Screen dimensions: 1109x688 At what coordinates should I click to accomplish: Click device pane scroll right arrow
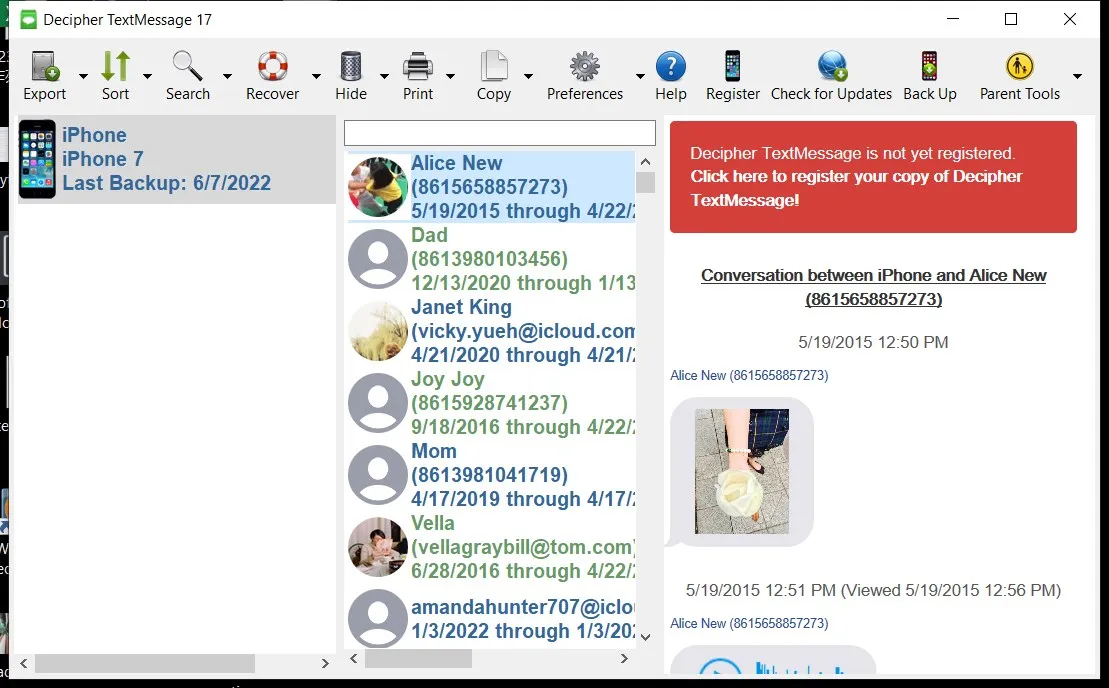click(325, 663)
